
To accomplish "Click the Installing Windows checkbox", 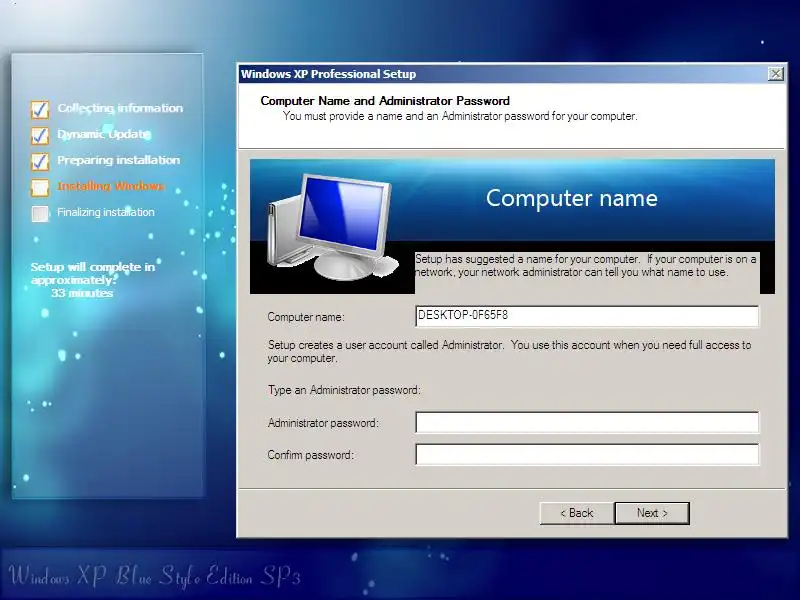I will 40,187.
